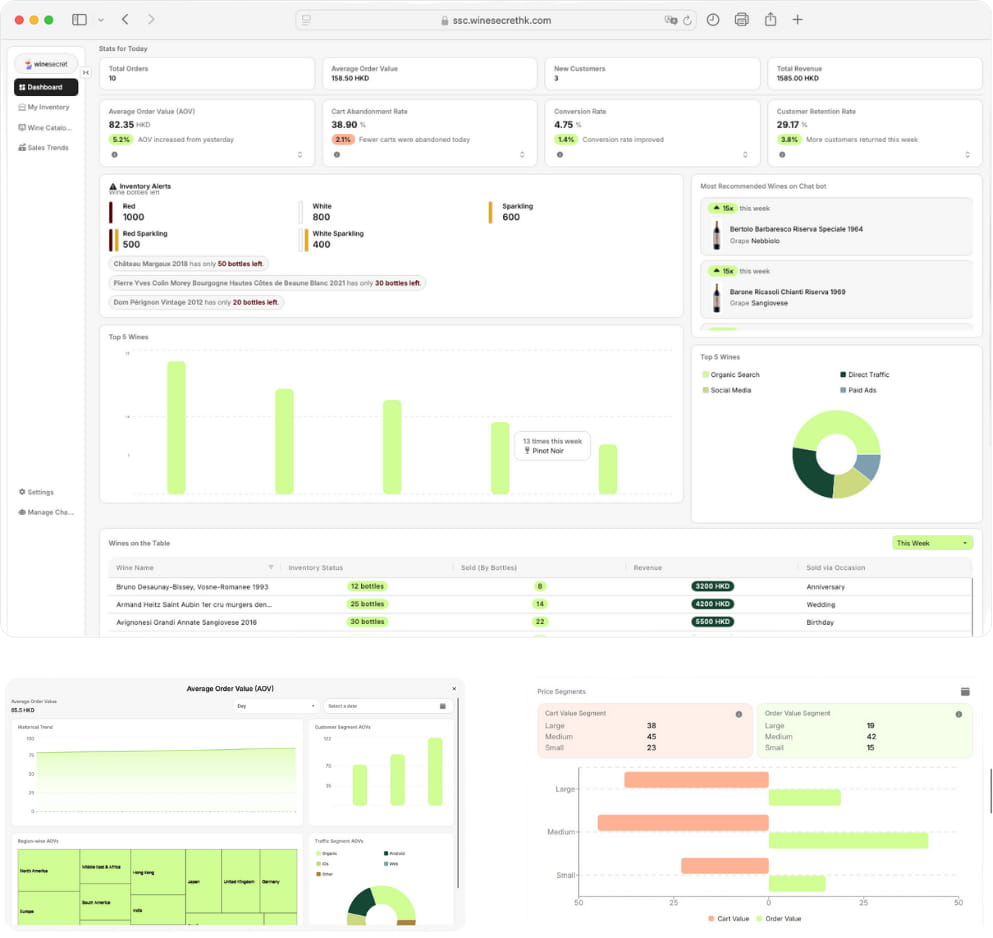The image size is (993, 938).
Task: Click info icon on Average Order Value card
Action: (x=114, y=154)
